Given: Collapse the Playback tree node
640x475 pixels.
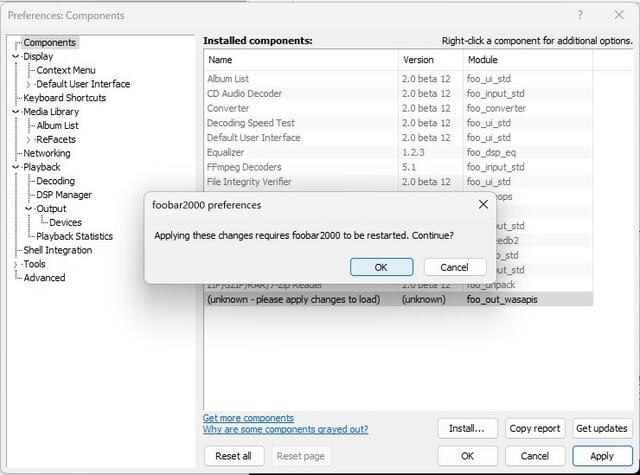Looking at the screenshot, I should coord(16,167).
